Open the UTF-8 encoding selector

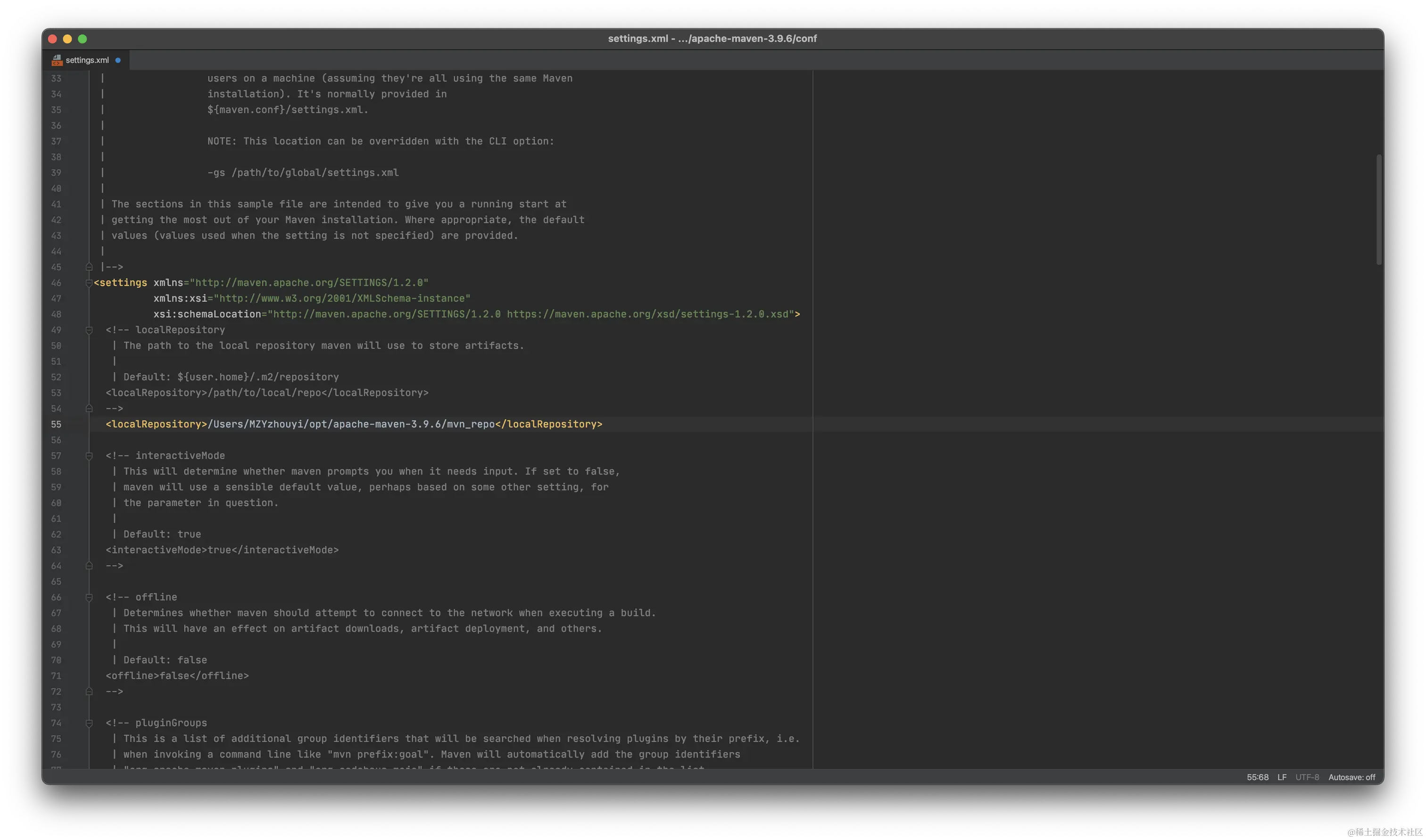point(1307,777)
